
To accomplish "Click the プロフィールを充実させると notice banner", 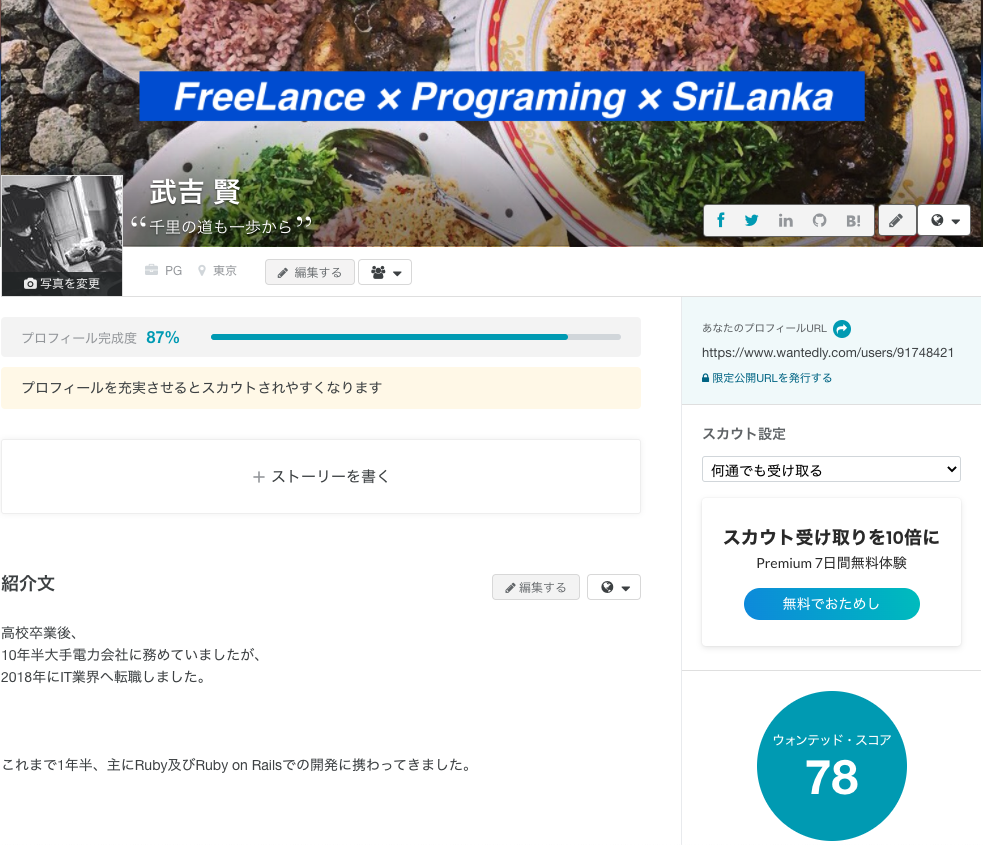I will 321,388.
